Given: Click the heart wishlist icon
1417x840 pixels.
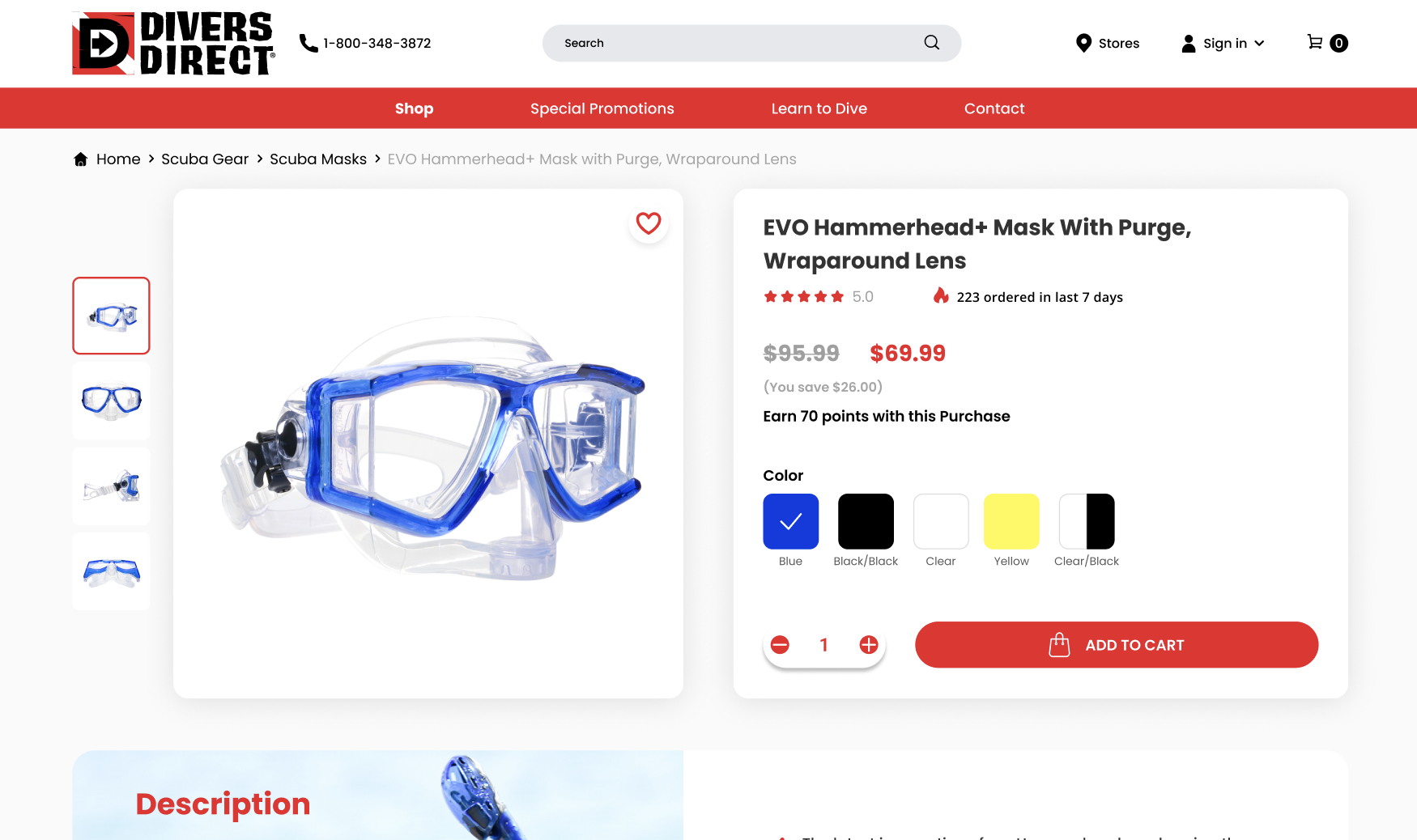Looking at the screenshot, I should [x=649, y=223].
